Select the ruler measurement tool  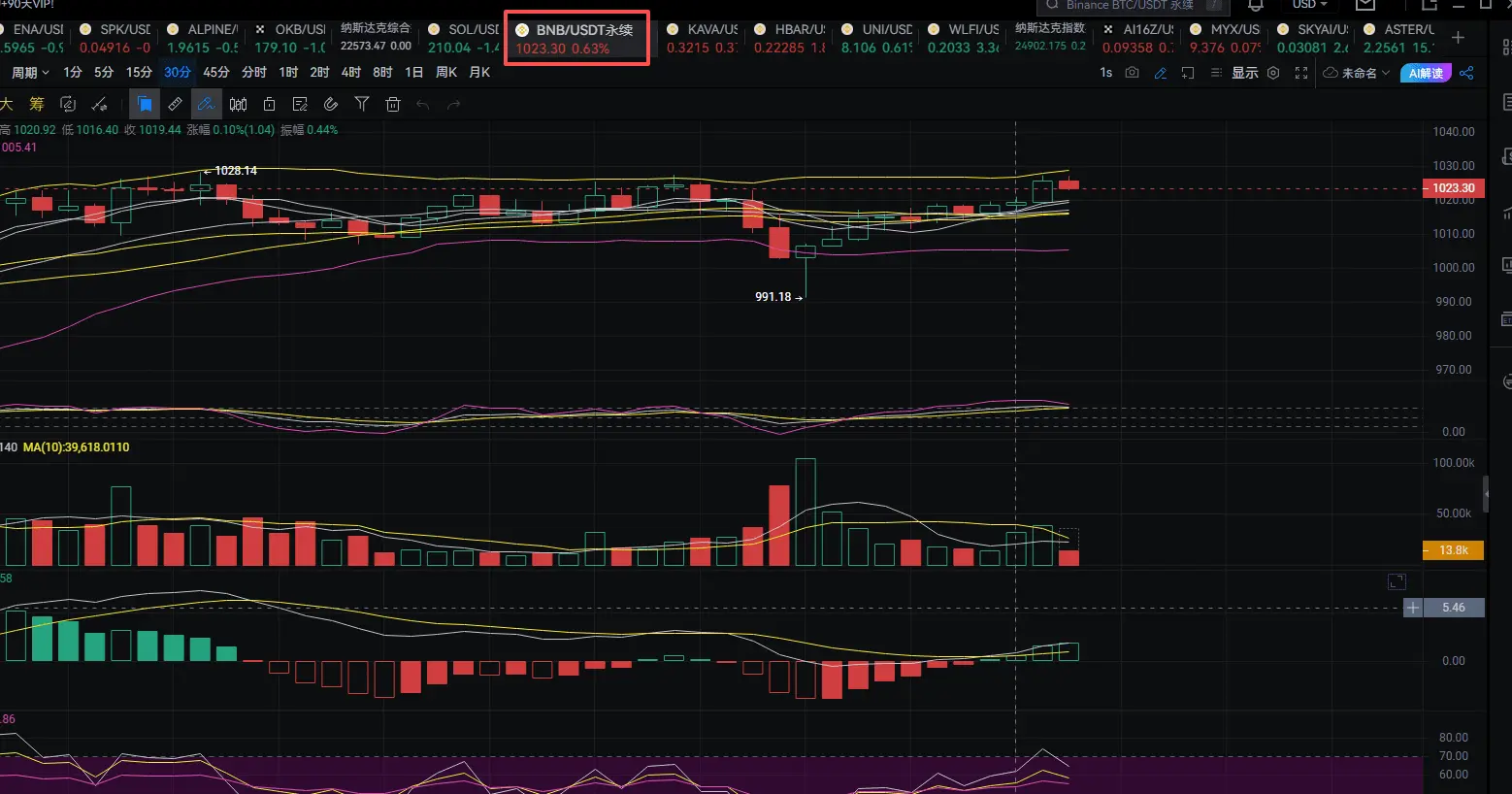coord(175,104)
